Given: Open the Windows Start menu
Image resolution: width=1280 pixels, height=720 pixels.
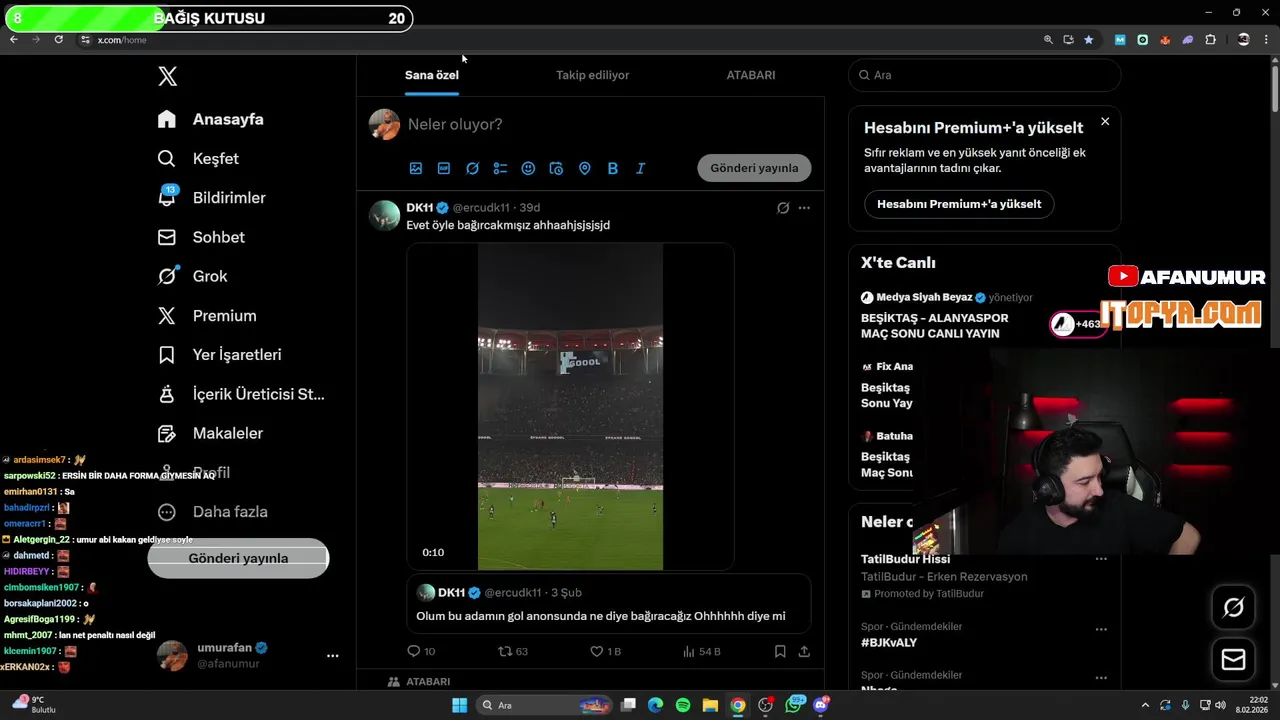Looking at the screenshot, I should click(x=459, y=705).
